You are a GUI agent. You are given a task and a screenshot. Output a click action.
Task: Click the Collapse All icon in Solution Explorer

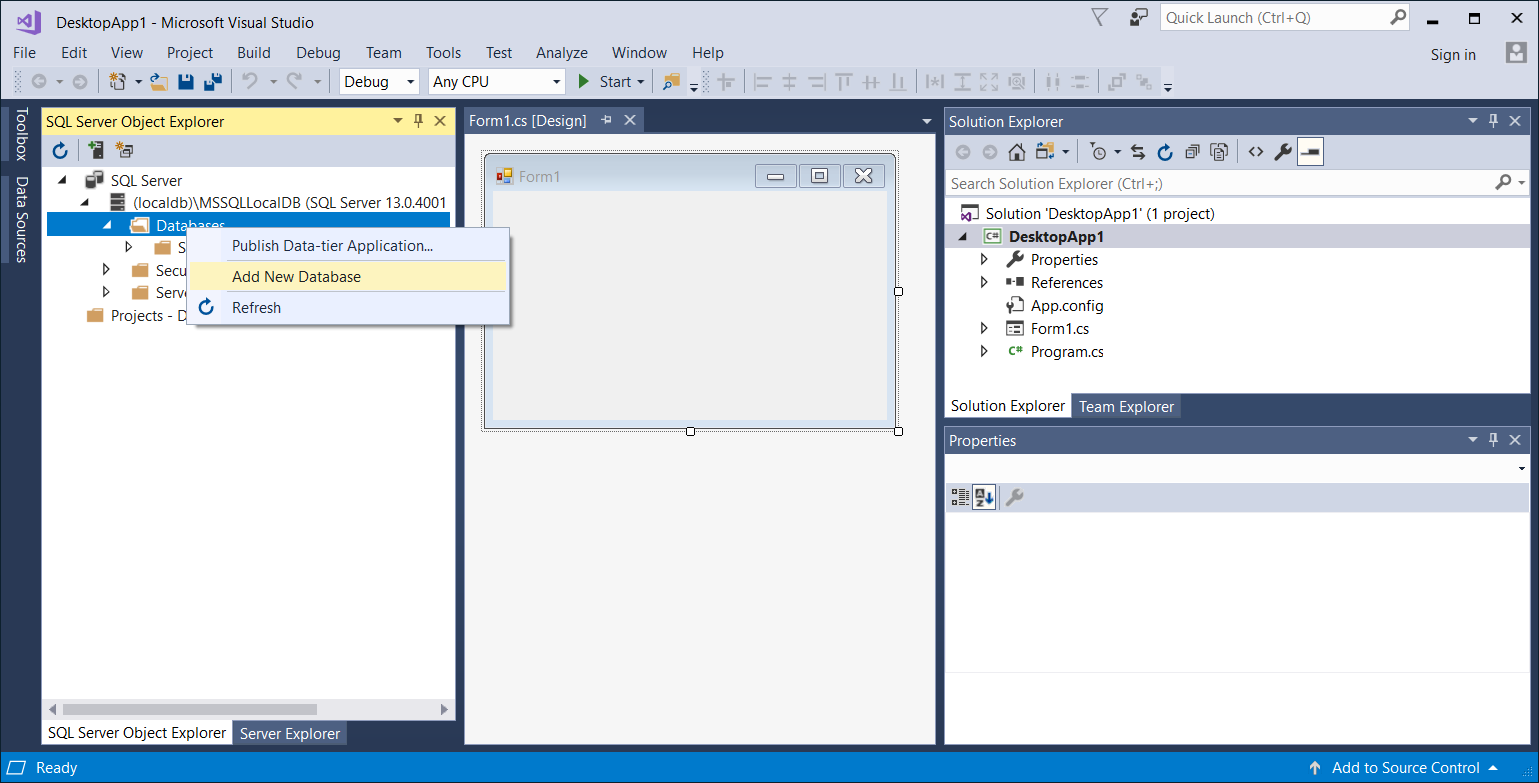1193,151
